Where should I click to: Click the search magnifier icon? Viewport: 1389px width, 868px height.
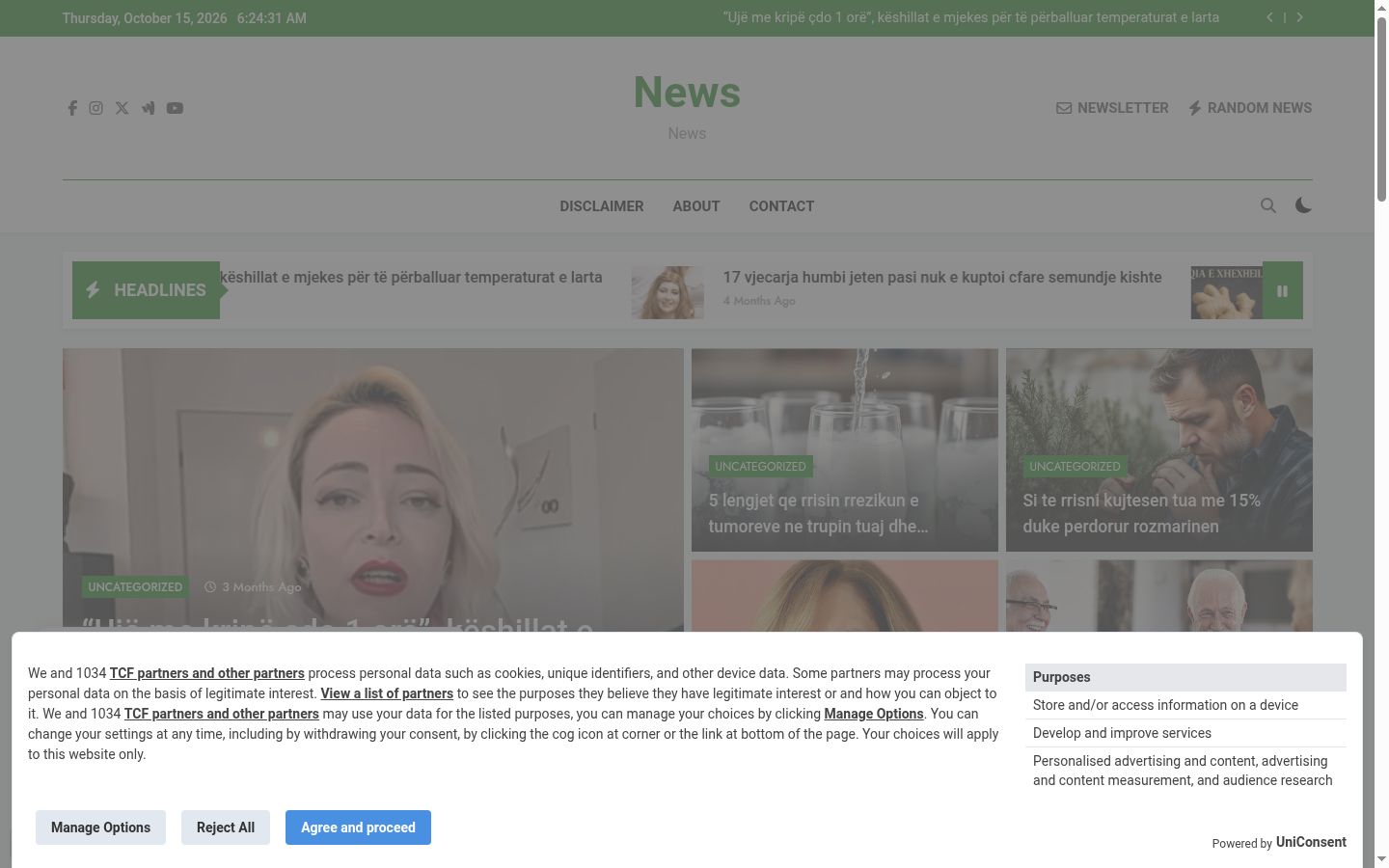[1268, 205]
